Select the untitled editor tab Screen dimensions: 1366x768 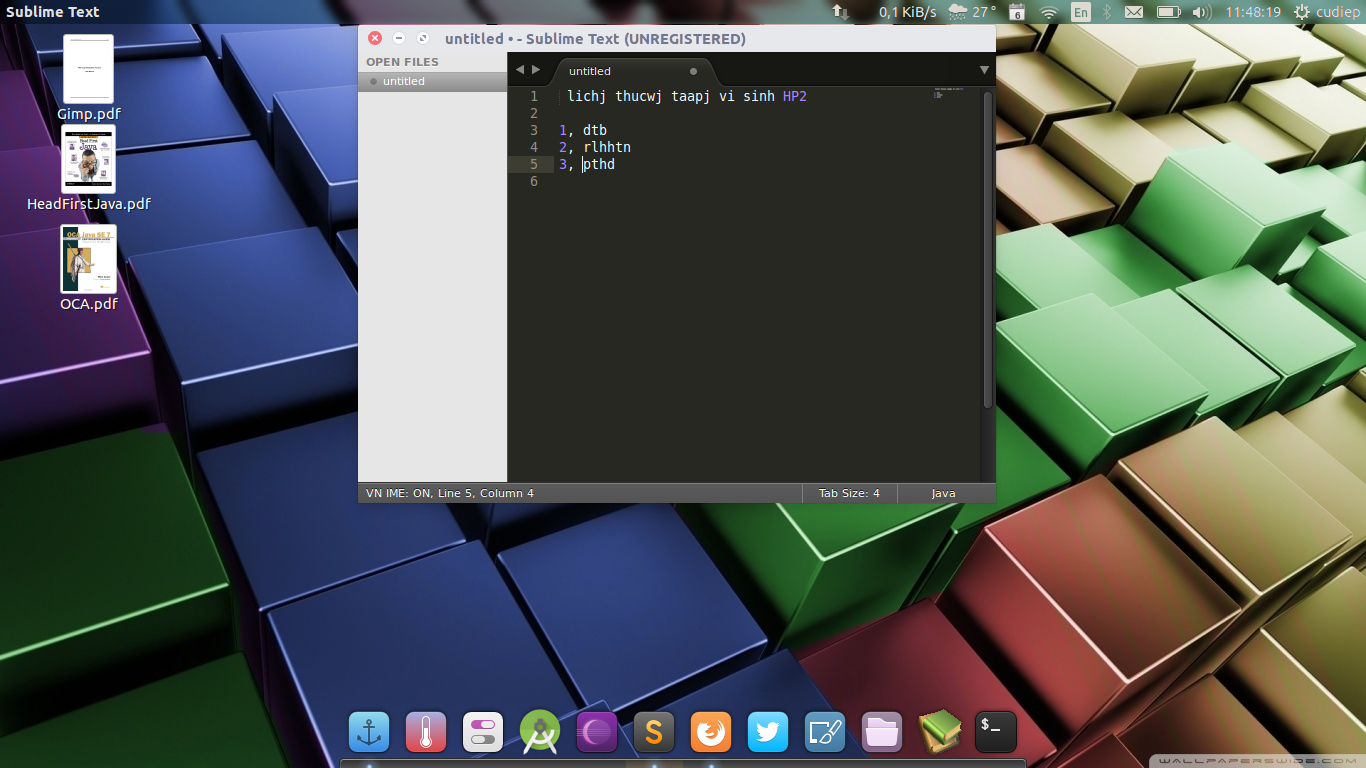click(x=633, y=71)
